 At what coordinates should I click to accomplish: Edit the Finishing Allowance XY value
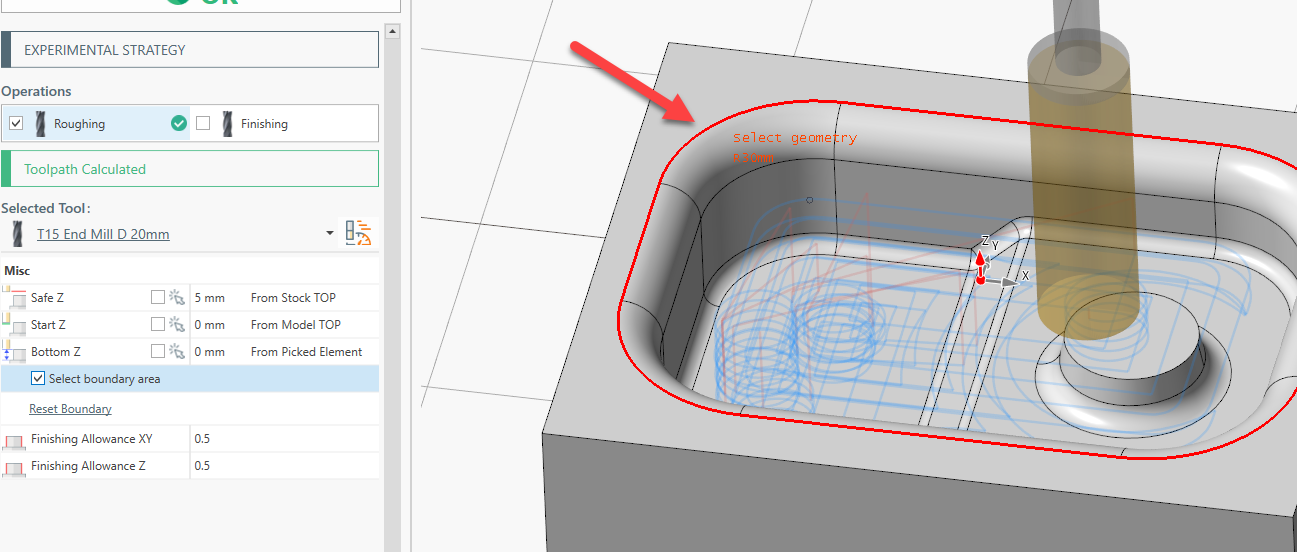280,439
